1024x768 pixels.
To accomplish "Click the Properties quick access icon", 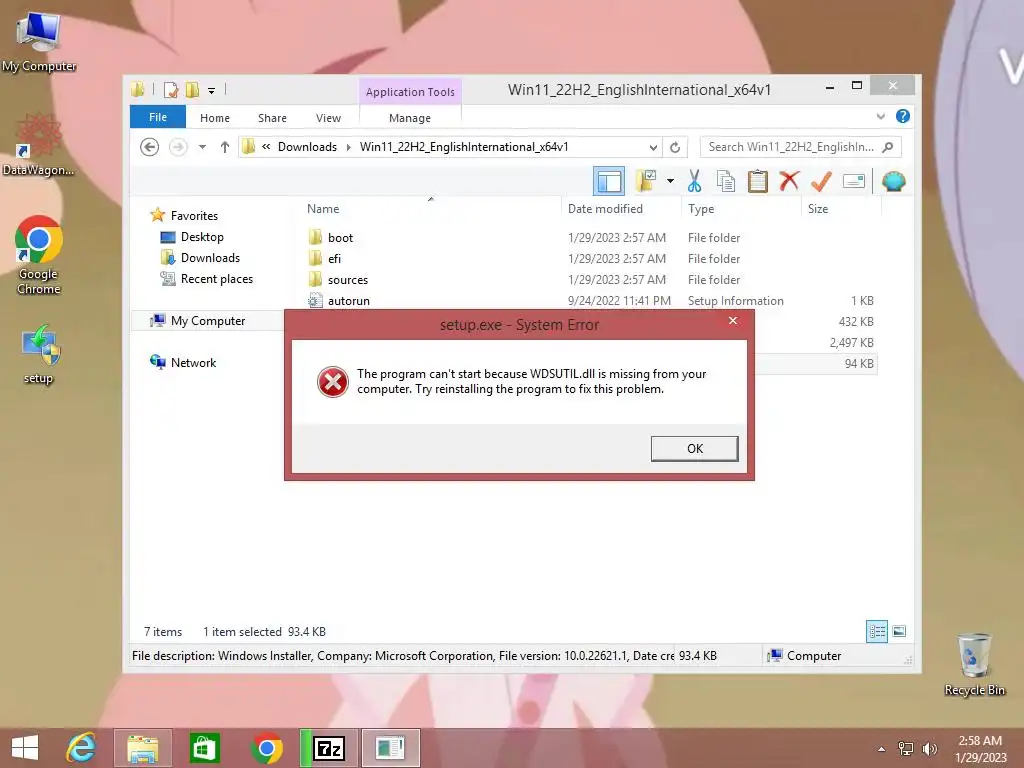I will 171,89.
